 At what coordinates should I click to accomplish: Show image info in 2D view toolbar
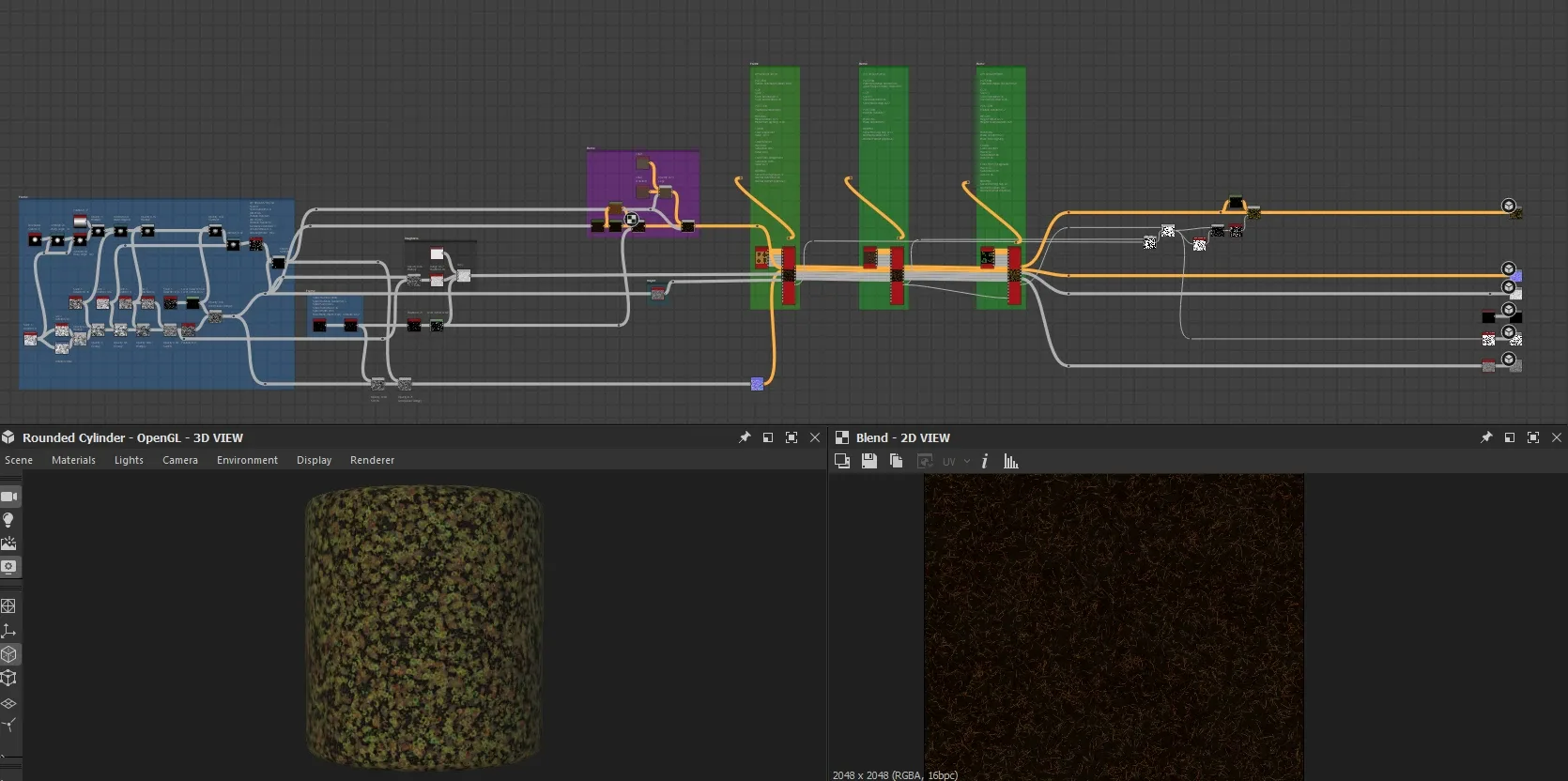click(984, 461)
